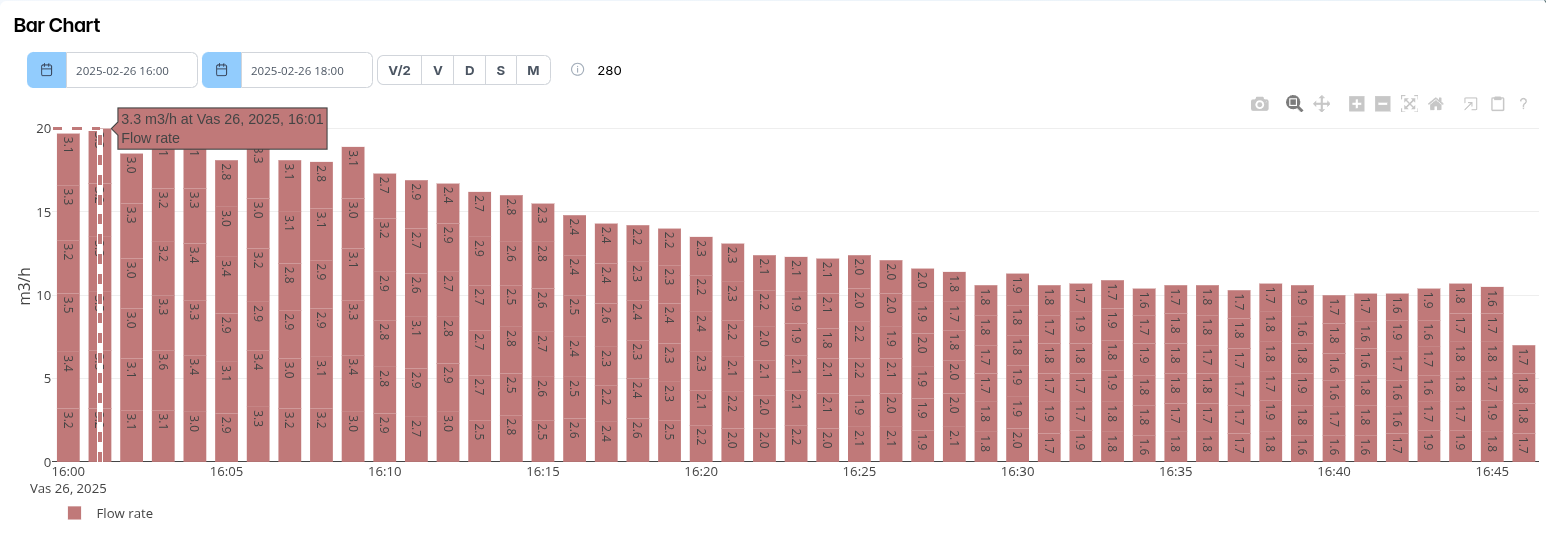Select the V time range button
This screenshot has width=1546, height=538.
437,70
